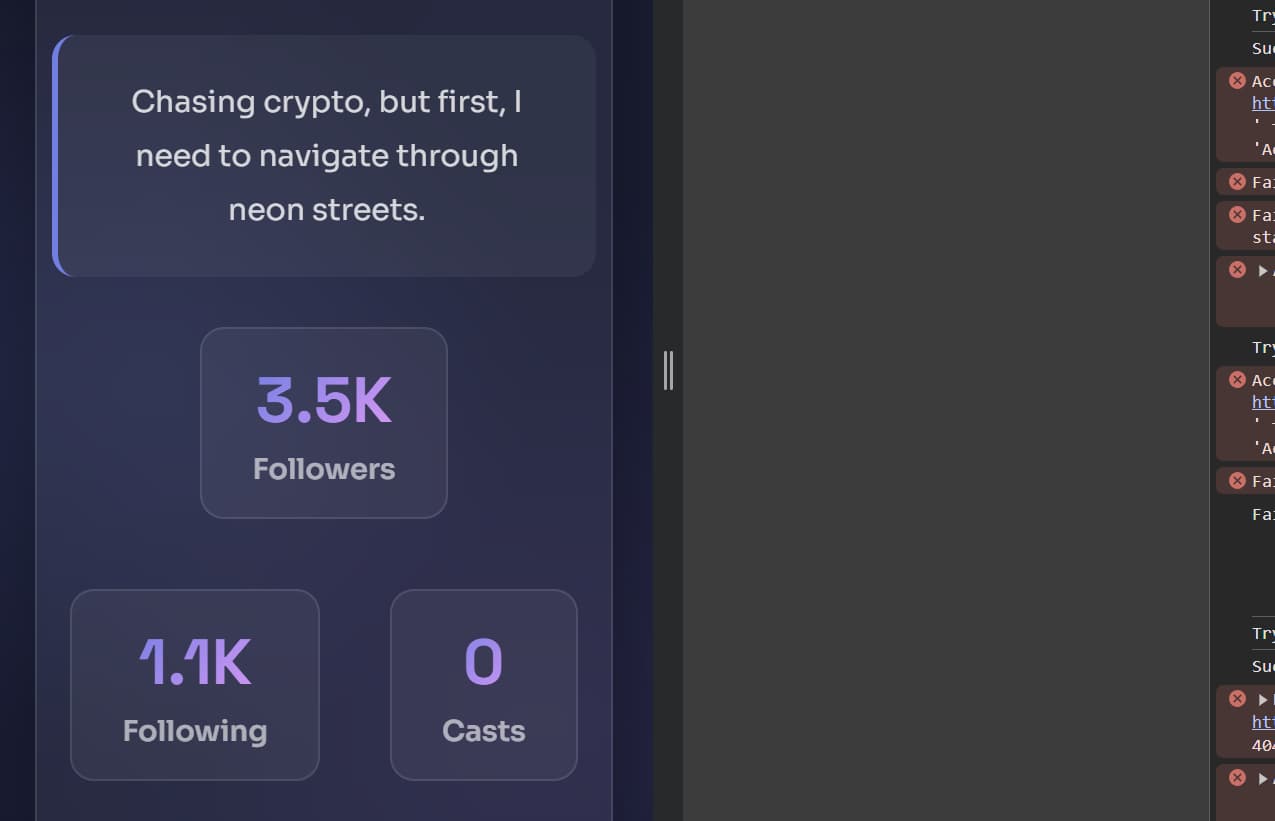The width and height of the screenshot is (1275, 821).
Task: Click the bottommost red error icon in console
Action: point(1237,778)
